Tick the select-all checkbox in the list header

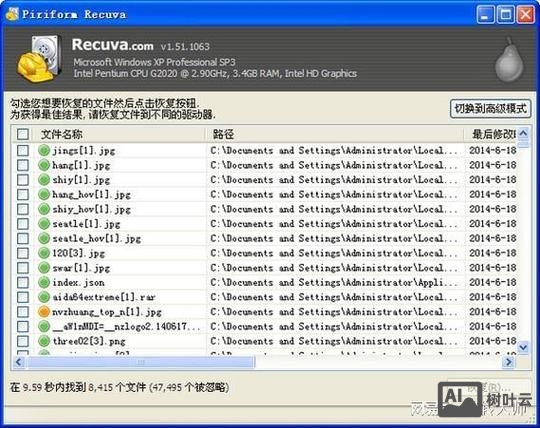(23, 134)
